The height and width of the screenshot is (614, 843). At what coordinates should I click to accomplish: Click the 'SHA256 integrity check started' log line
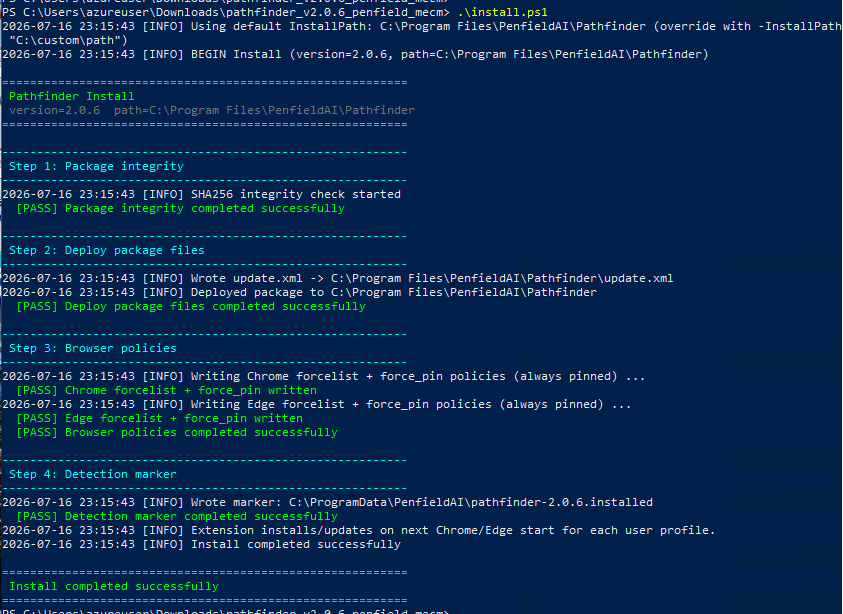[202, 194]
